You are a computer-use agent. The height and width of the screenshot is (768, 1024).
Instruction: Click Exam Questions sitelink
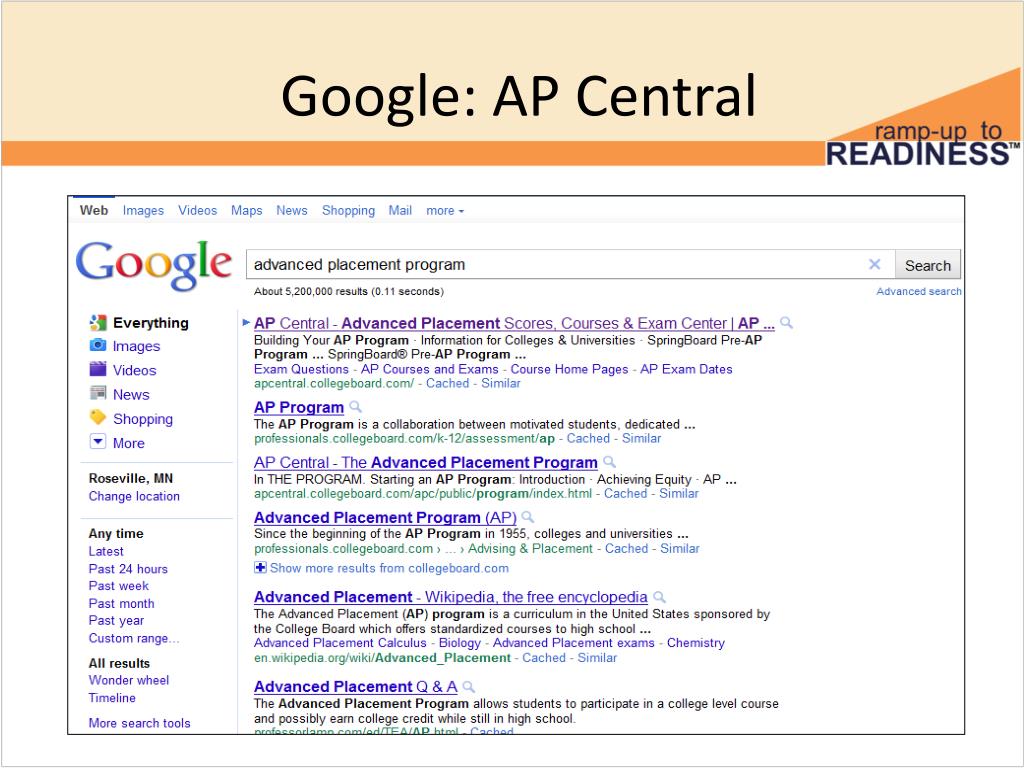(301, 369)
